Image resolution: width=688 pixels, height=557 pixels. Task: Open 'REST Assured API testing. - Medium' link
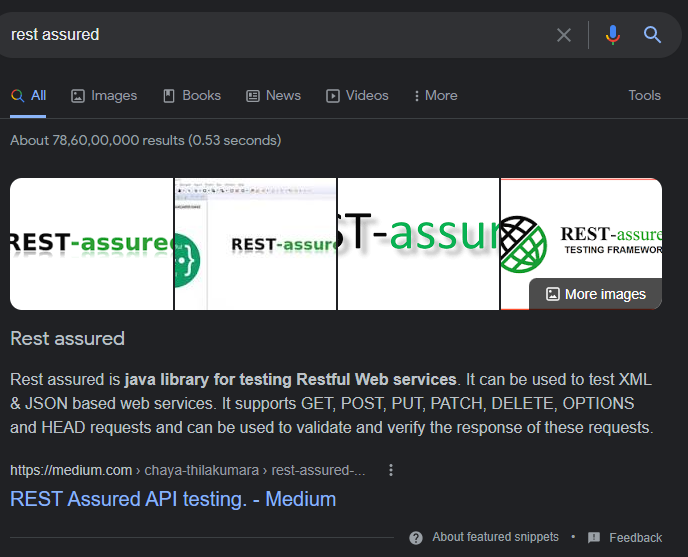pyautogui.click(x=173, y=500)
